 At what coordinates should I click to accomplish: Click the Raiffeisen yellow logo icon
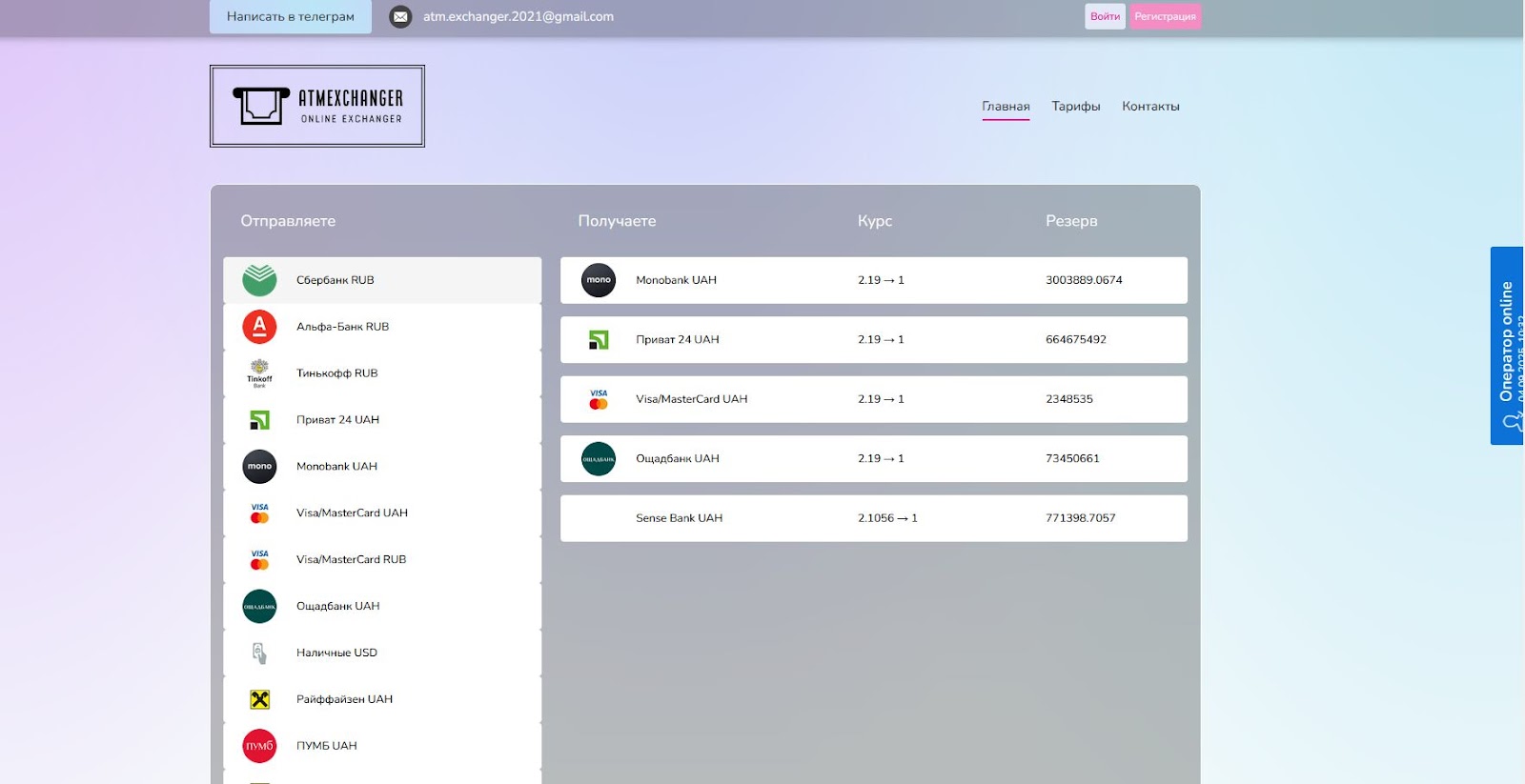[259, 699]
